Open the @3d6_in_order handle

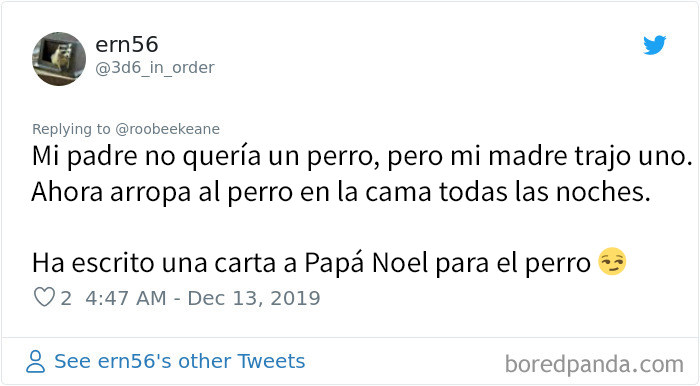click(155, 68)
